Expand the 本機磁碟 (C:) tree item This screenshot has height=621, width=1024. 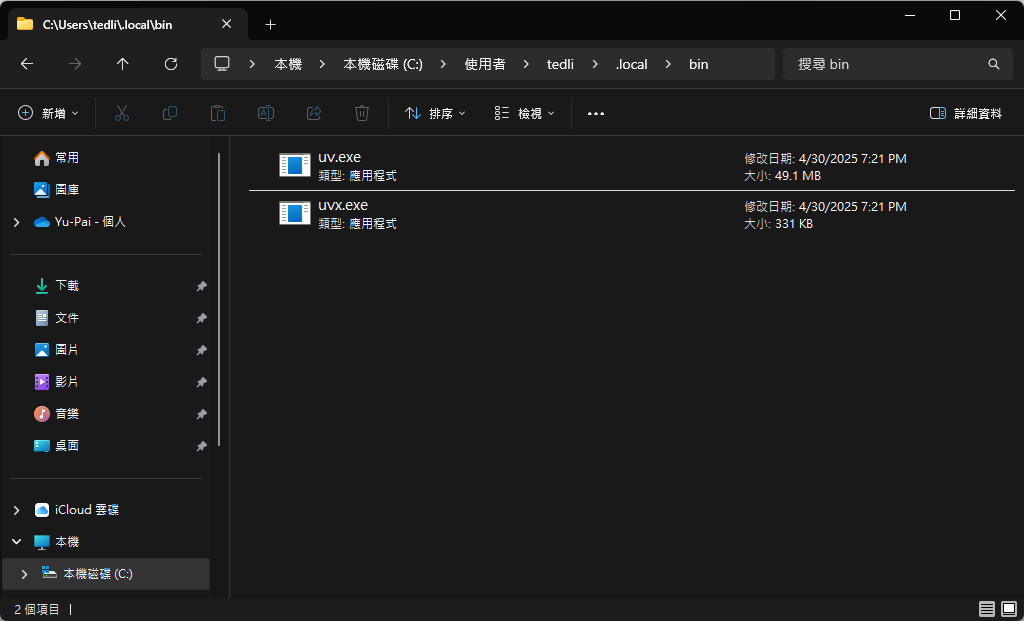coord(23,573)
